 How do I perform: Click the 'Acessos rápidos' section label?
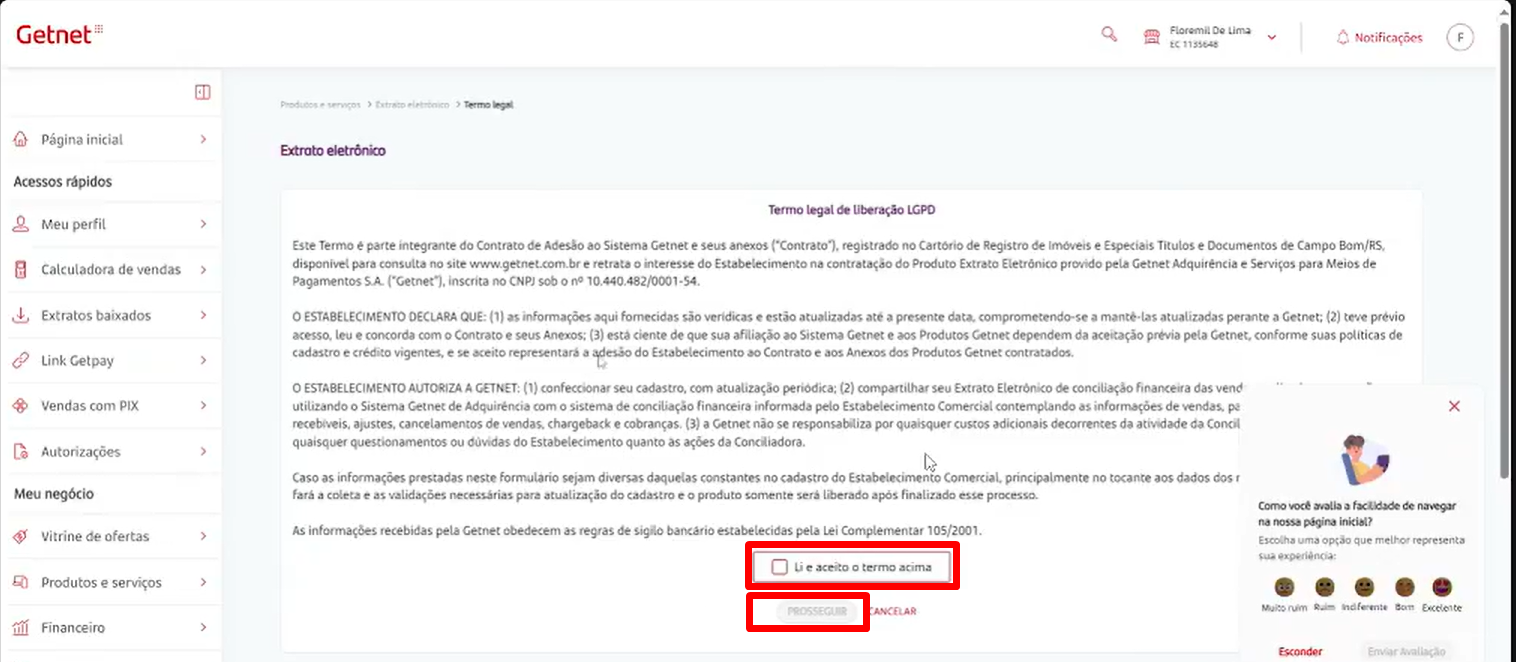coord(62,182)
